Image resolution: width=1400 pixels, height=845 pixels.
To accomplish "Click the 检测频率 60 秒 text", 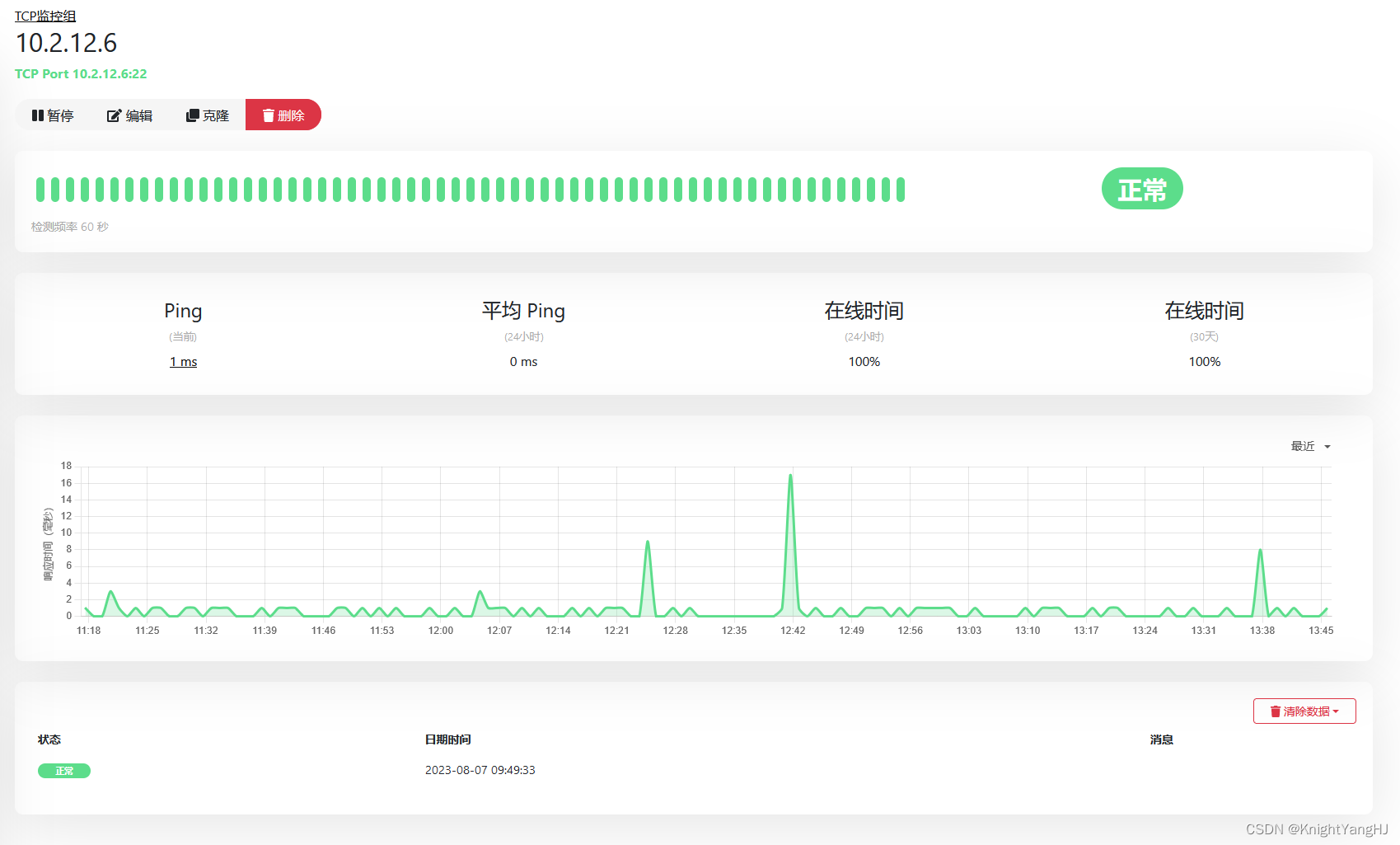I will pyautogui.click(x=70, y=227).
